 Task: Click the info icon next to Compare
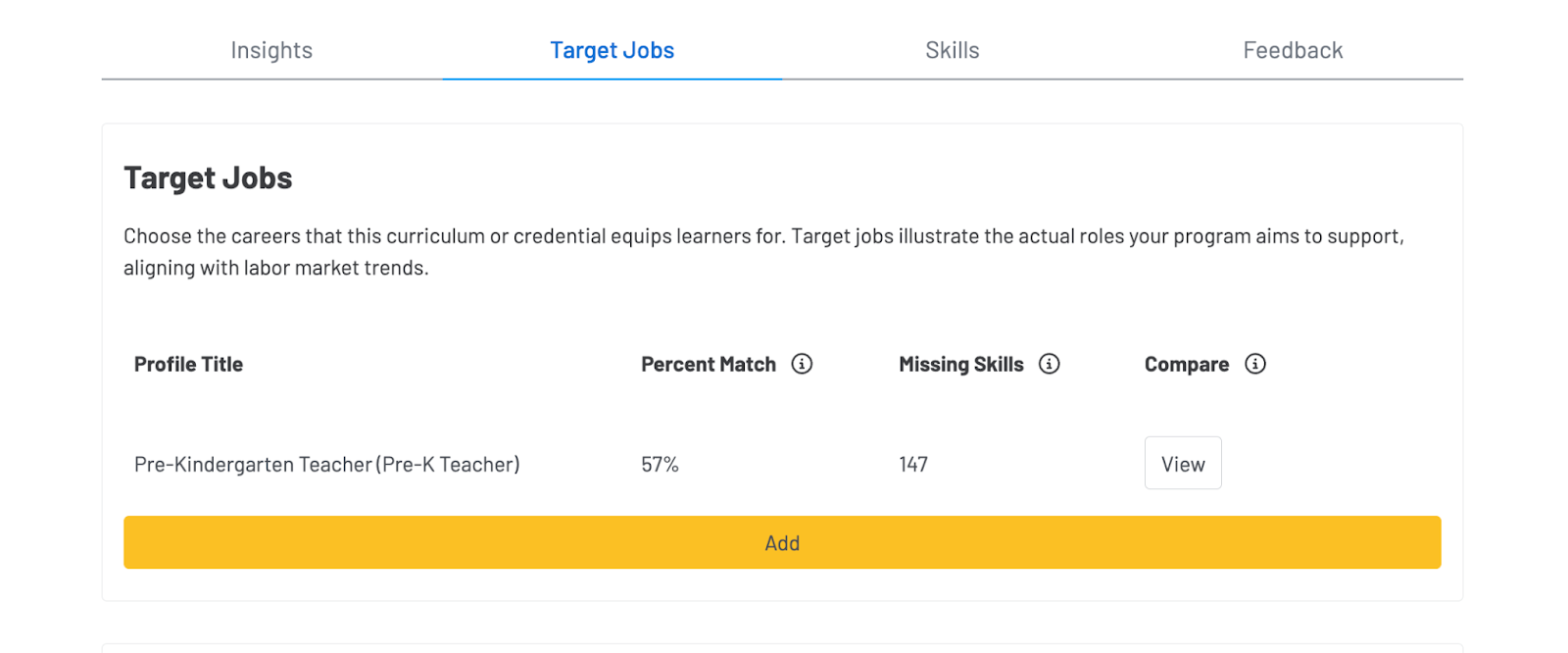(1257, 364)
